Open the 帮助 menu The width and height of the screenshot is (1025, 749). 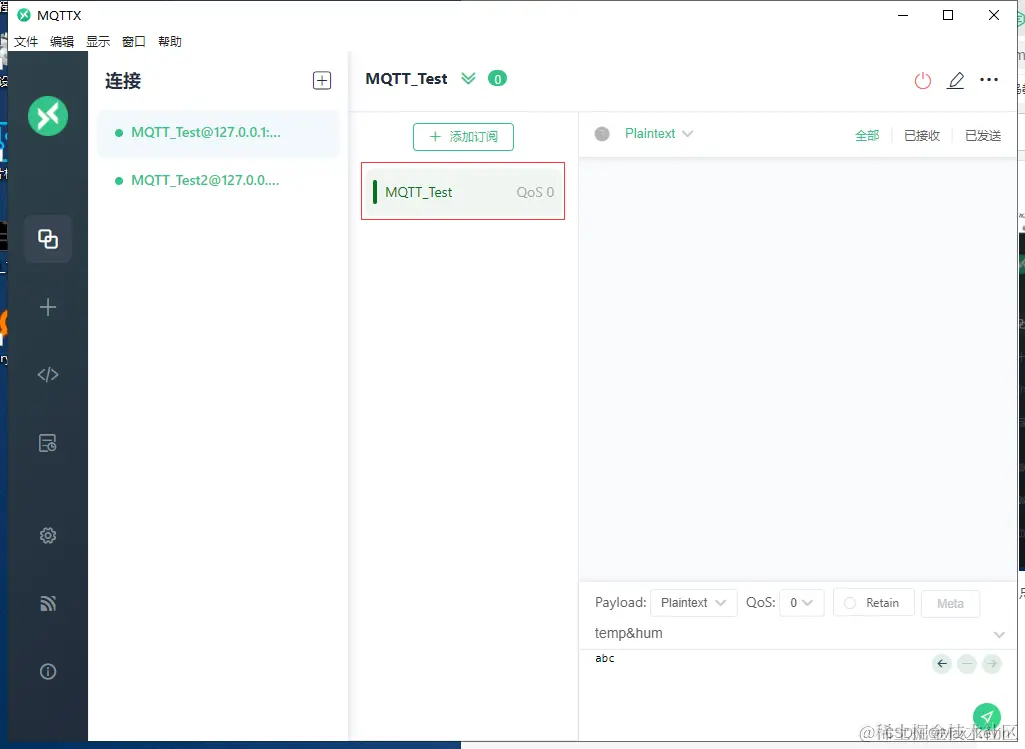click(x=170, y=42)
